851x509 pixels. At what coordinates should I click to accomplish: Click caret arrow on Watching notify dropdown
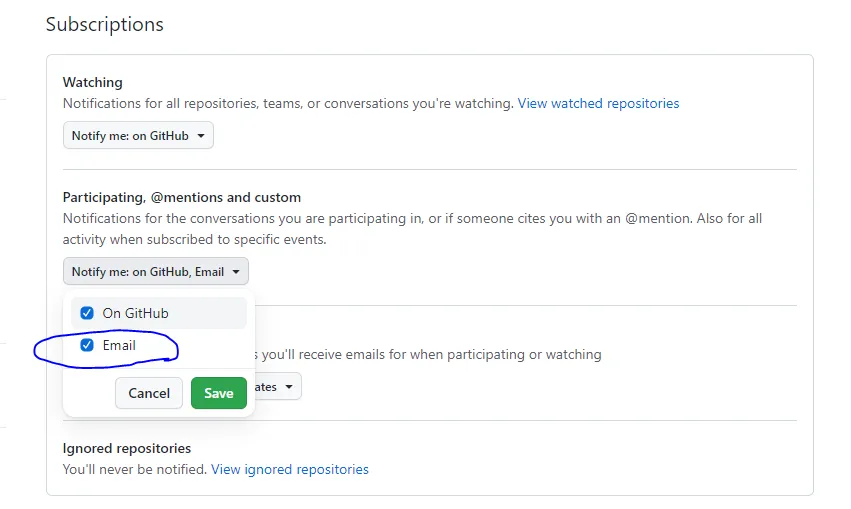201,136
